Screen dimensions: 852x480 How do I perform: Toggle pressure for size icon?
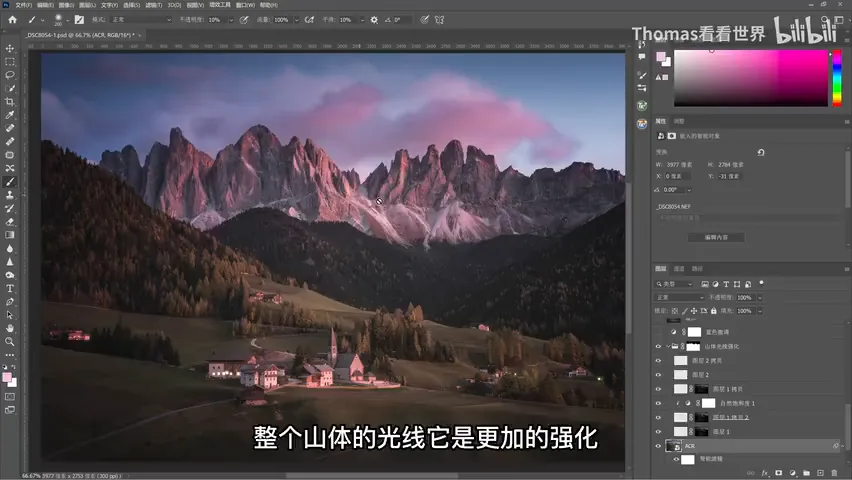pos(424,20)
